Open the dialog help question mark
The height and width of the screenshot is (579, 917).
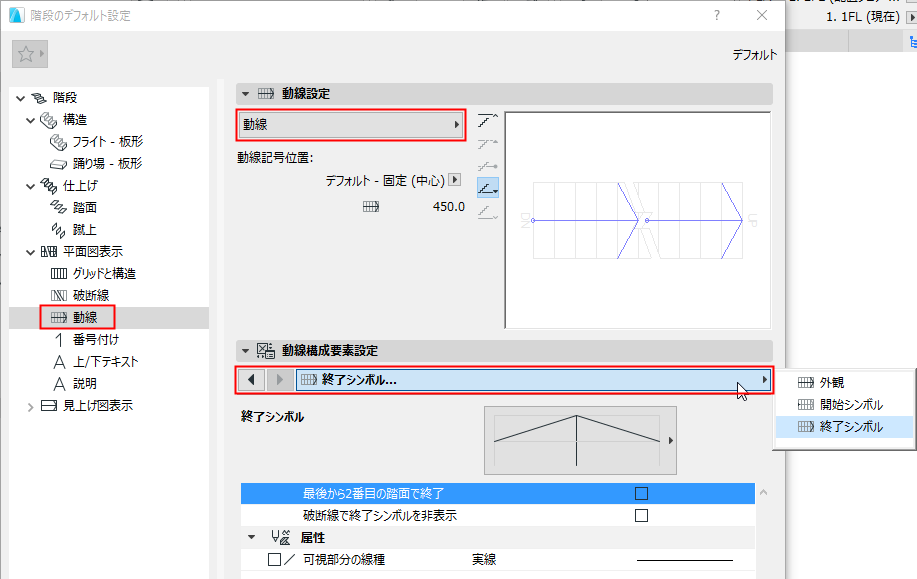[717, 16]
